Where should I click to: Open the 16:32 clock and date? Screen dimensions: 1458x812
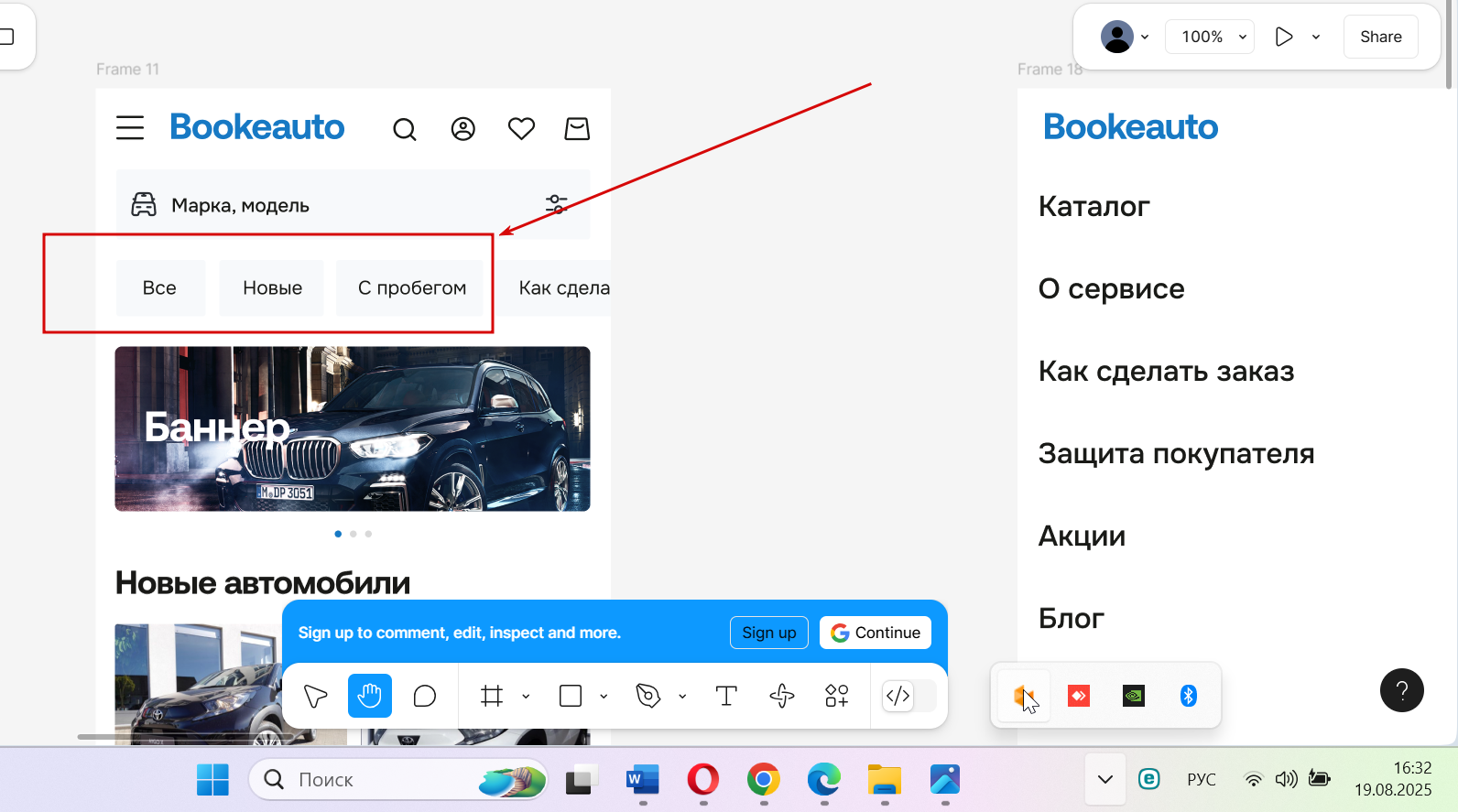[x=1393, y=779]
